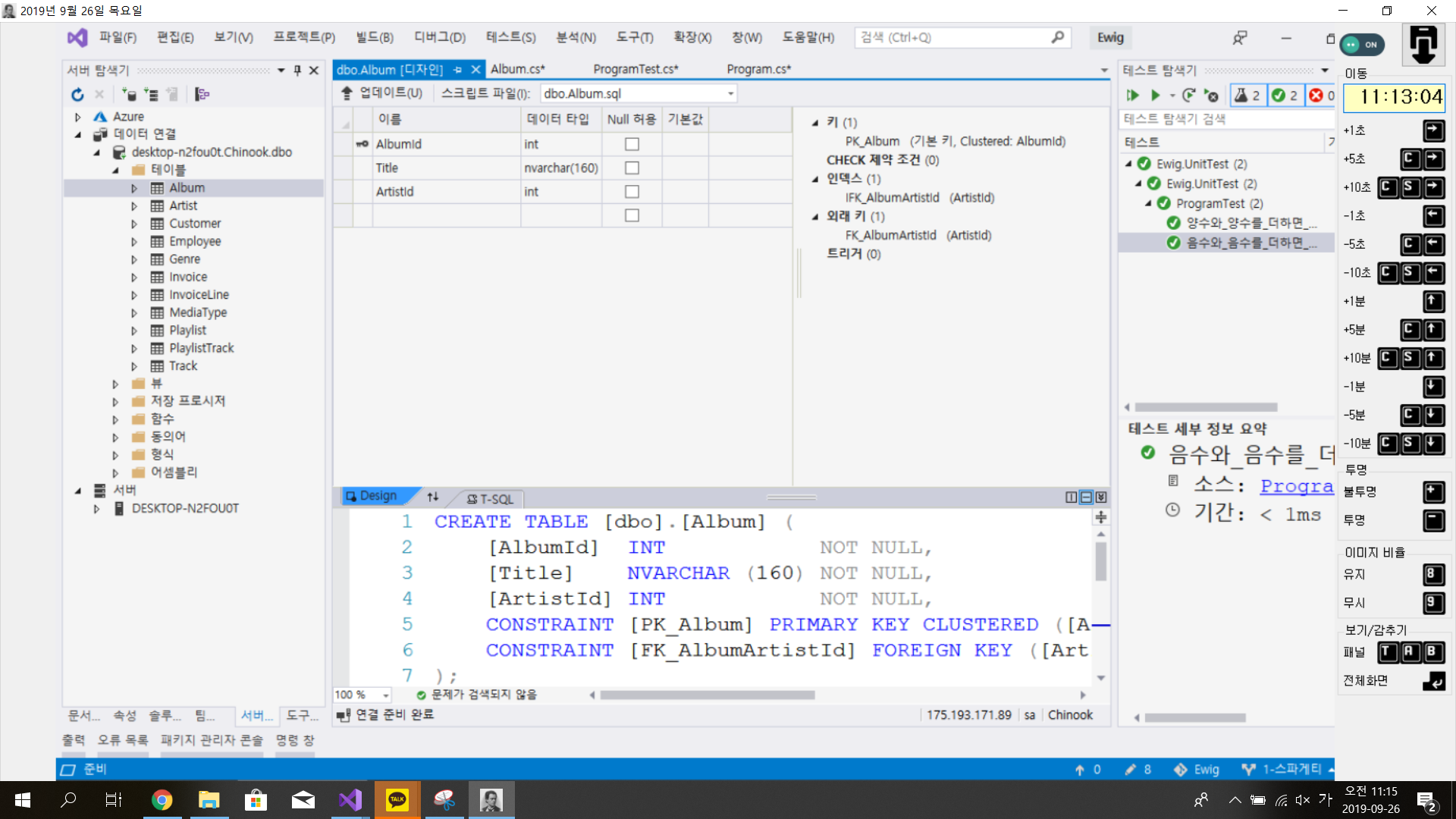
Task: Switch to the ProgramTest.cs tab
Action: coord(635,69)
